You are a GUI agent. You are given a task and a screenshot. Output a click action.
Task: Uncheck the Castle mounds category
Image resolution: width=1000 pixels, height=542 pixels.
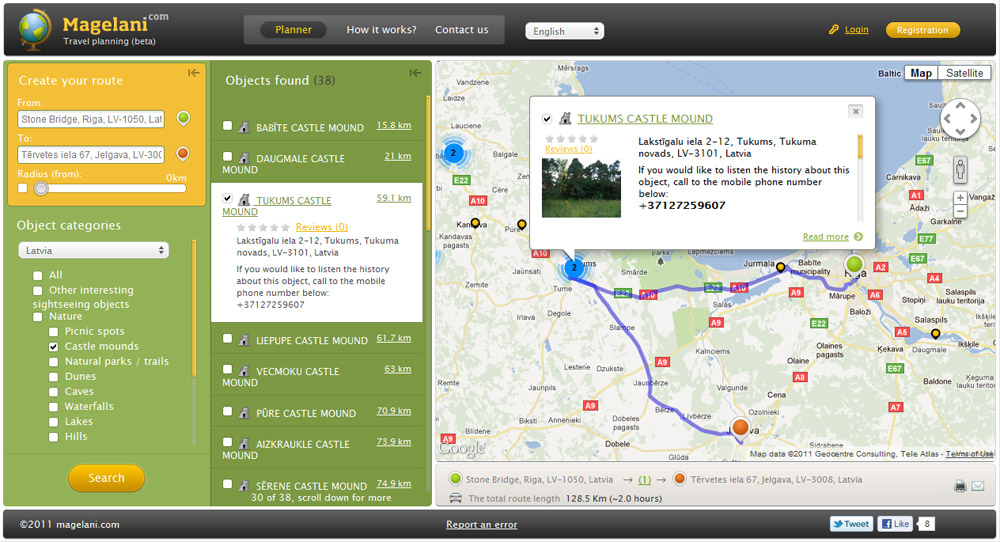pos(54,347)
